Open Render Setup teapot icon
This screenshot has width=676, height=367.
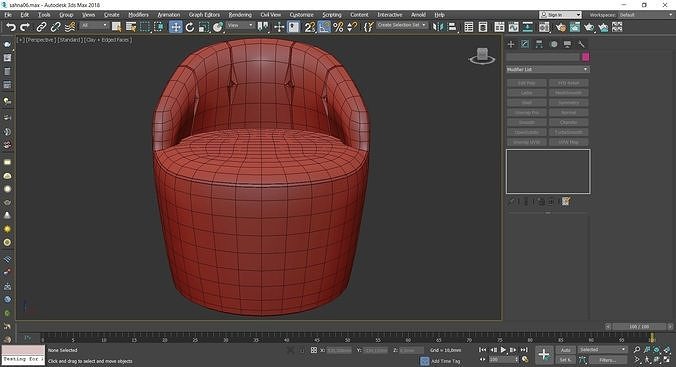[560, 27]
